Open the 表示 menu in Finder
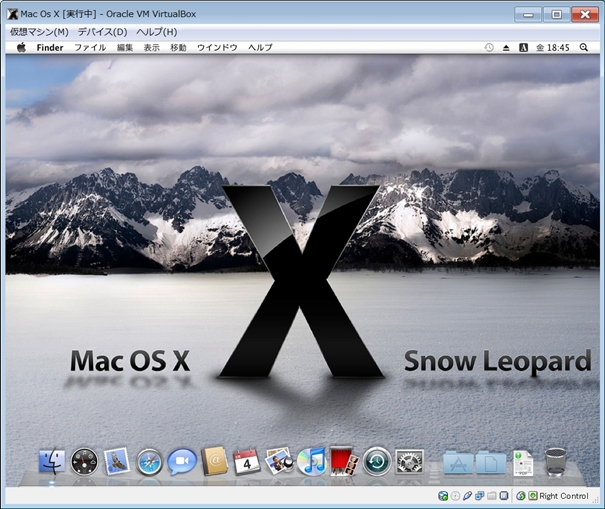Screen dimensions: 605x509 coord(151,47)
